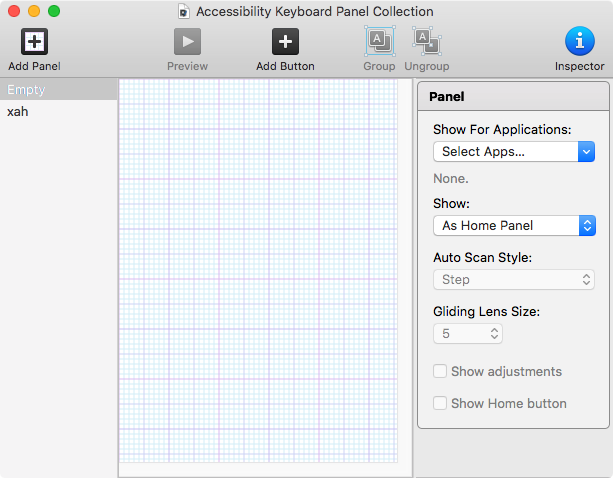613x478 pixels.
Task: Open the Select Apps dropdown
Action: [515, 152]
